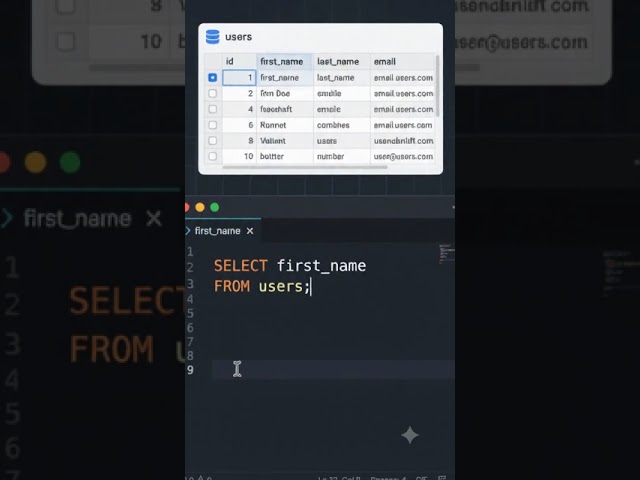Uncheck the checkbox for row id 1
Viewport: 640px width, 480px height.
point(212,78)
